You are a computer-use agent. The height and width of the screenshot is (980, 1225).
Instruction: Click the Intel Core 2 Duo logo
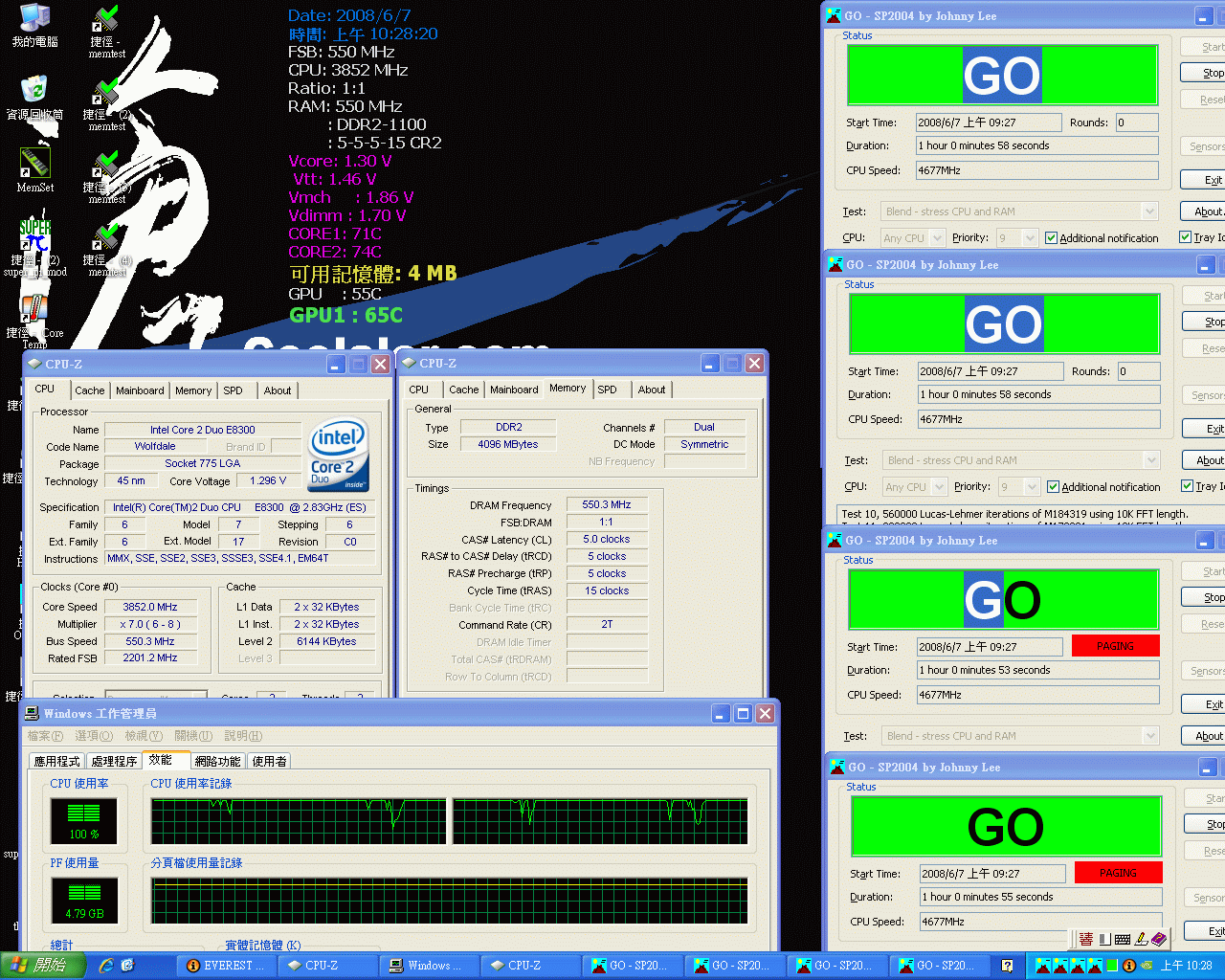tap(338, 455)
